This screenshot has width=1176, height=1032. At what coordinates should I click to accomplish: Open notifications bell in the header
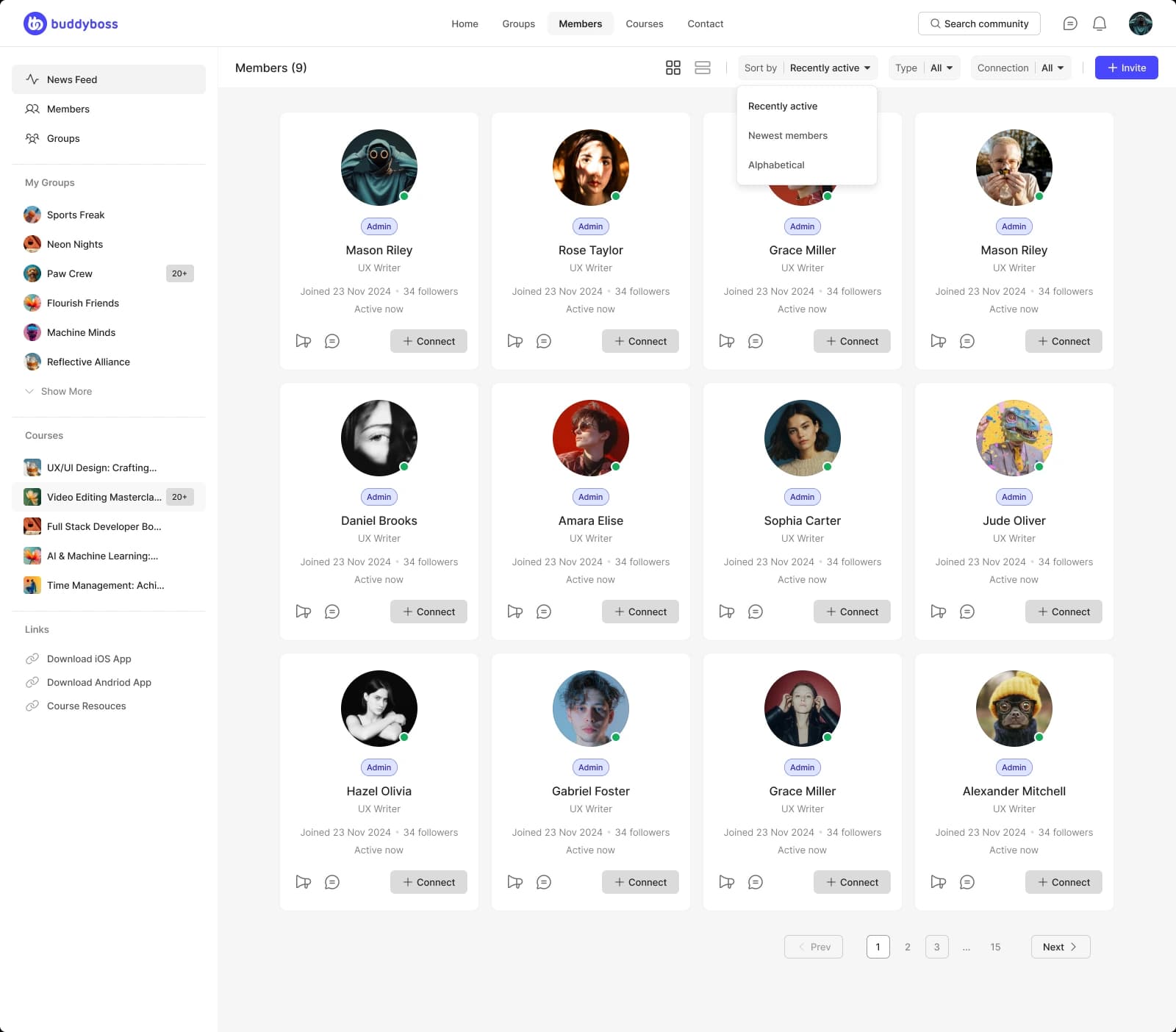coord(1100,23)
